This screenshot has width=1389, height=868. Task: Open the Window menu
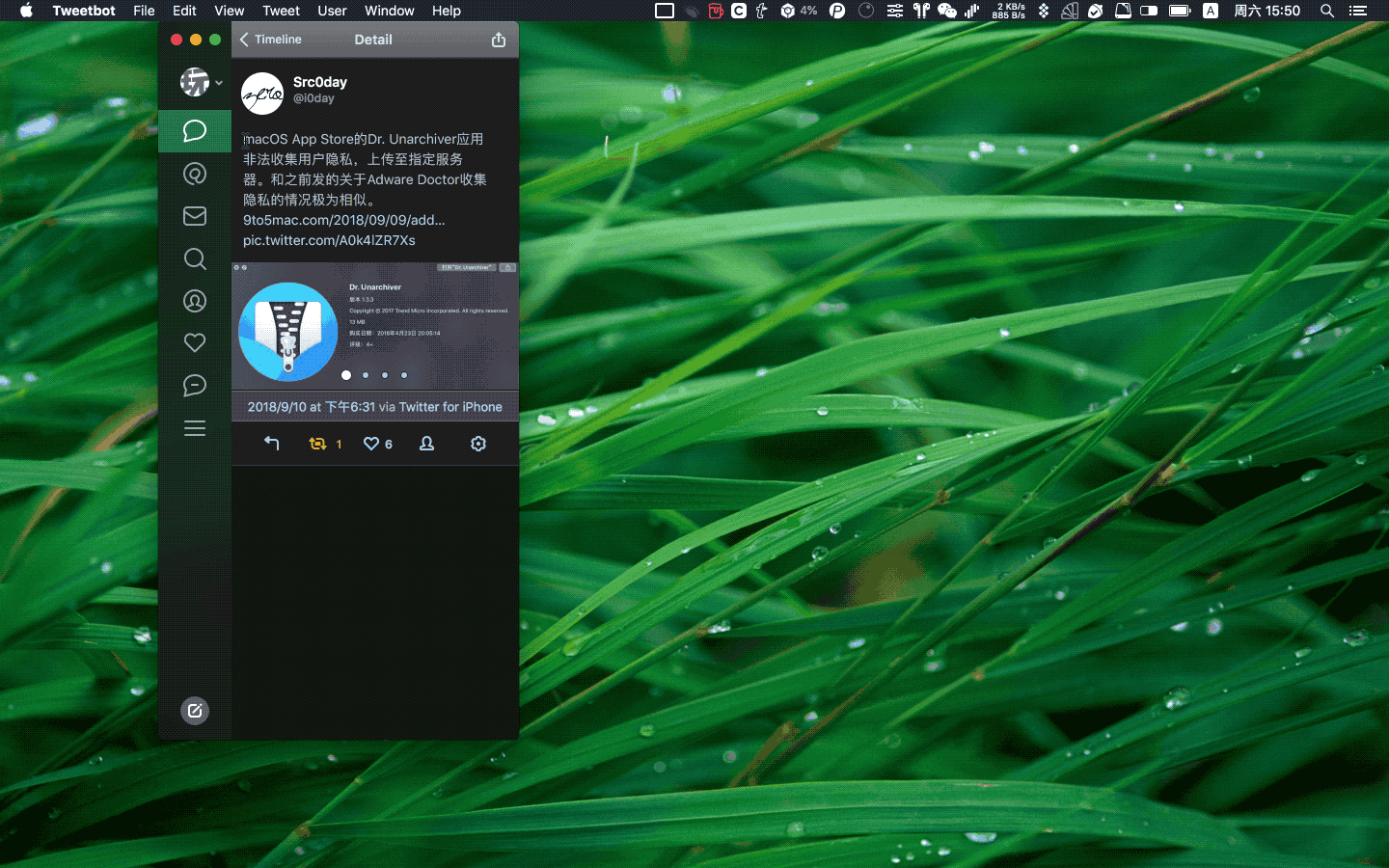(390, 11)
